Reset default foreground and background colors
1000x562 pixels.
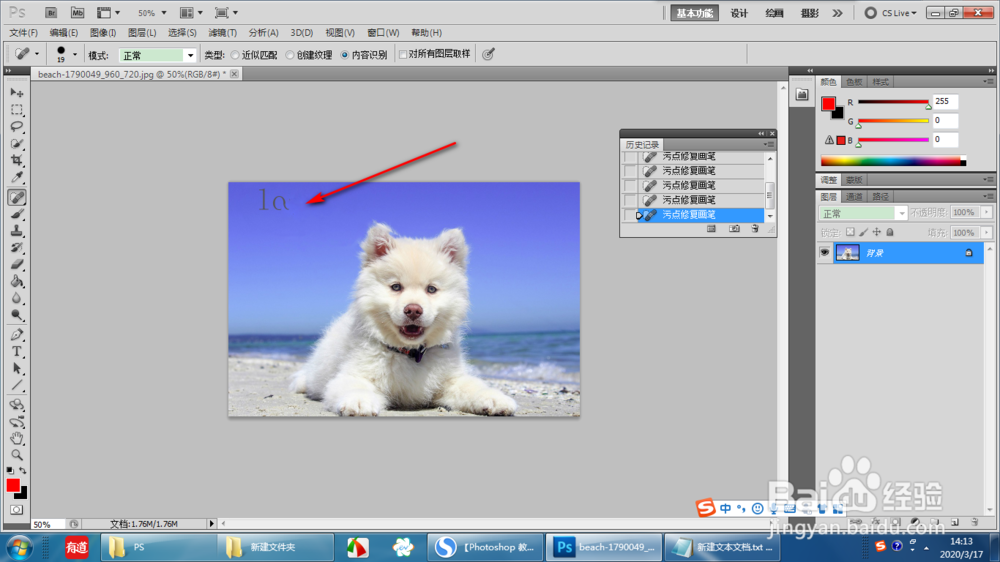pos(10,471)
